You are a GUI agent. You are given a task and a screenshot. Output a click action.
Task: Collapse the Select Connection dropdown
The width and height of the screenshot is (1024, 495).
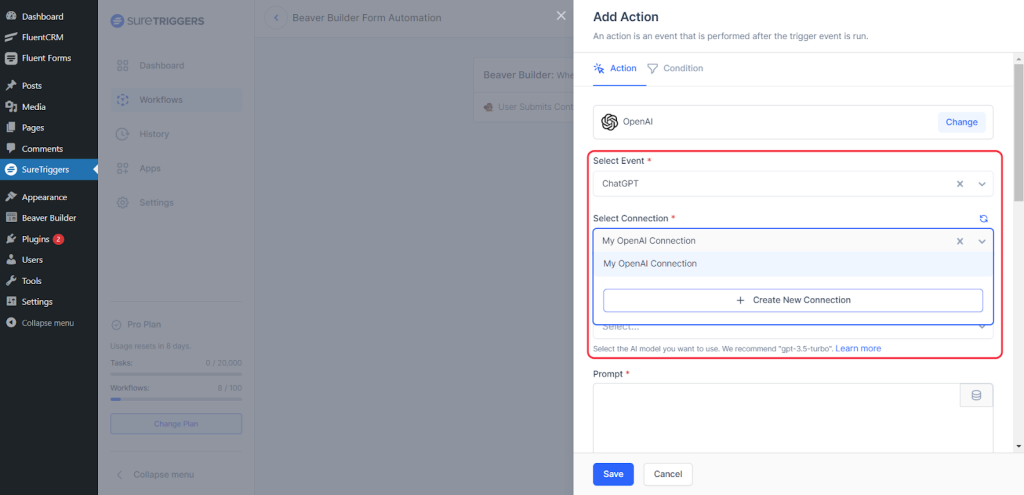point(982,241)
